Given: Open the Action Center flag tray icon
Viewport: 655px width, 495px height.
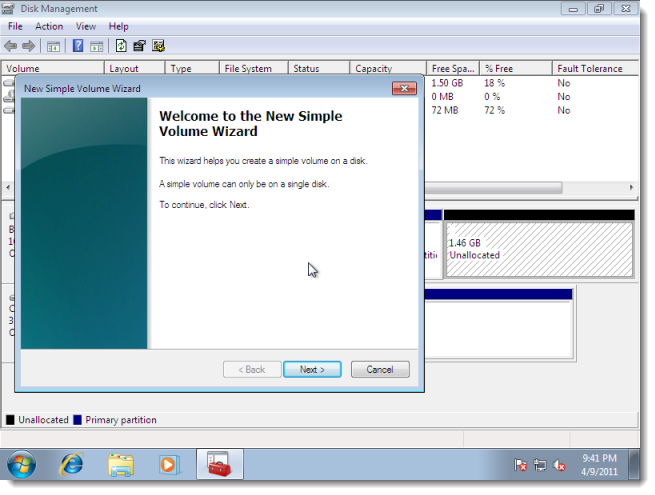Looking at the screenshot, I should click(x=520, y=465).
